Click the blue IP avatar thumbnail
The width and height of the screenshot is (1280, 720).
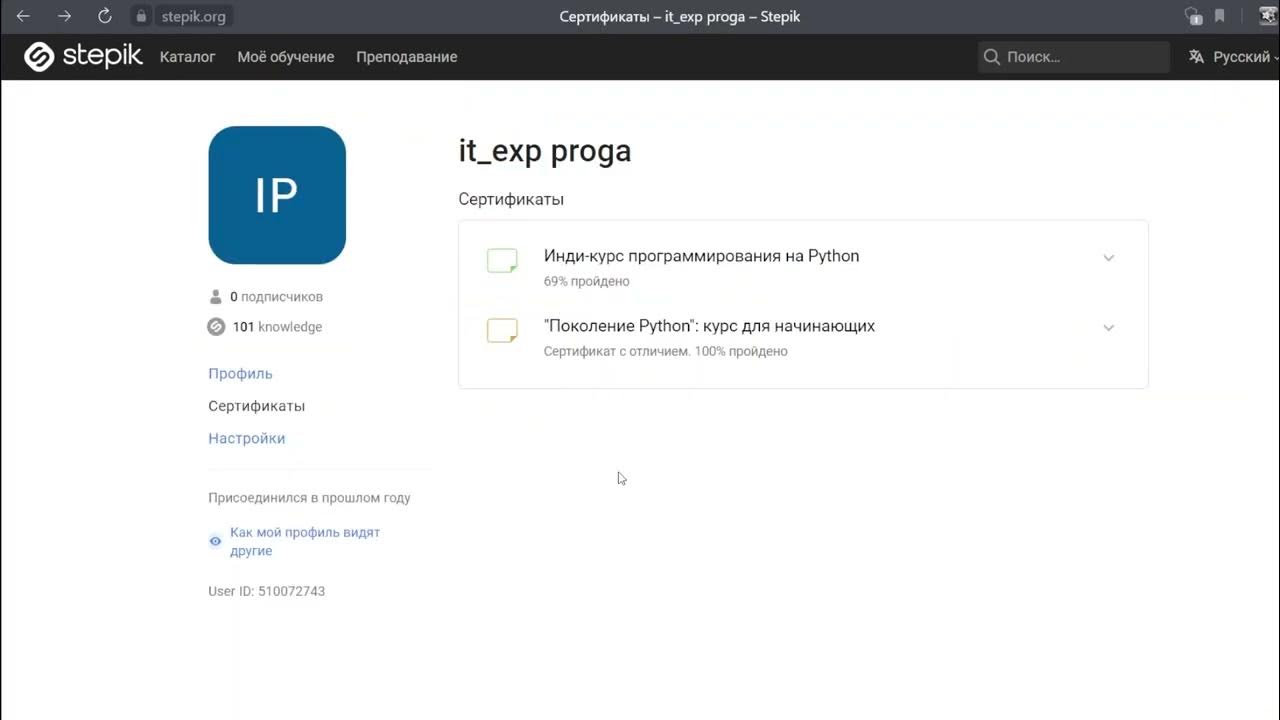pyautogui.click(x=277, y=195)
